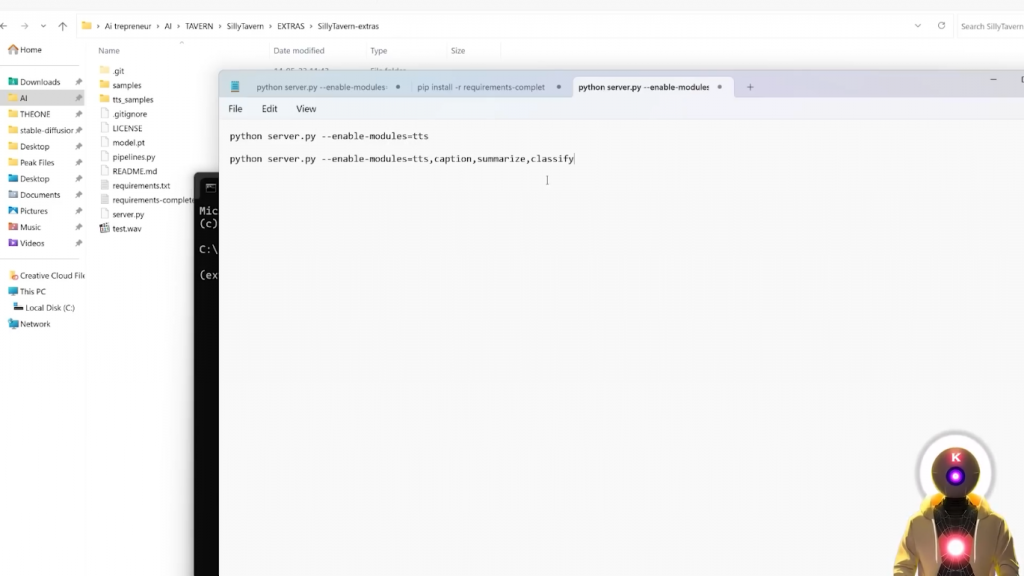The height and width of the screenshot is (576, 1024).
Task: Select the README.md file
Action: [128, 171]
